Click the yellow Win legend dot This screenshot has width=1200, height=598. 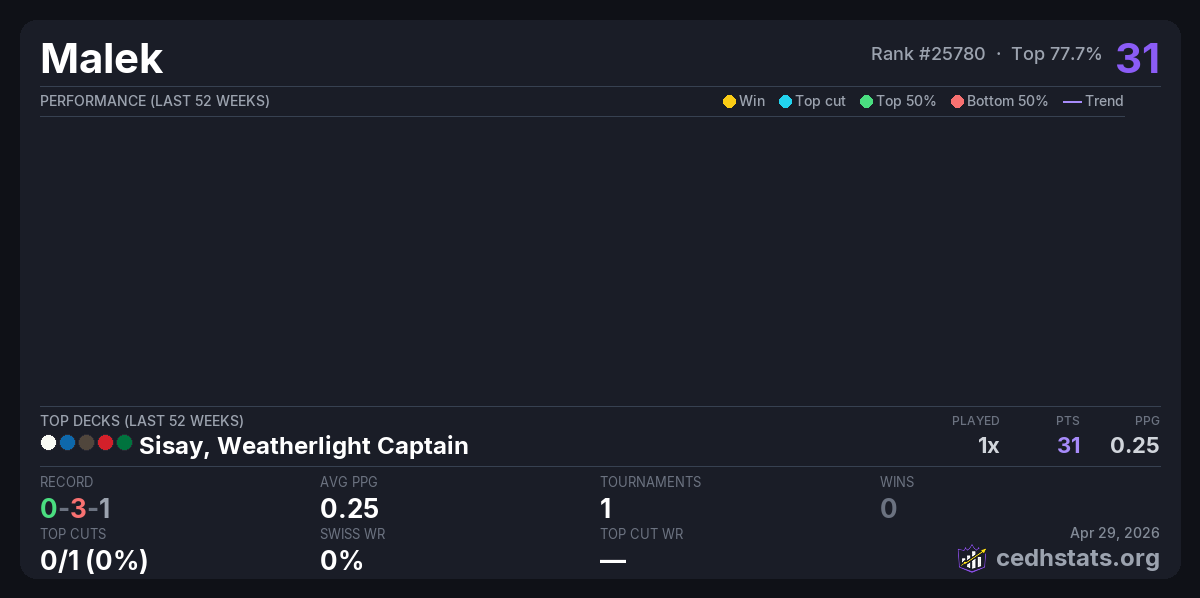coord(729,101)
